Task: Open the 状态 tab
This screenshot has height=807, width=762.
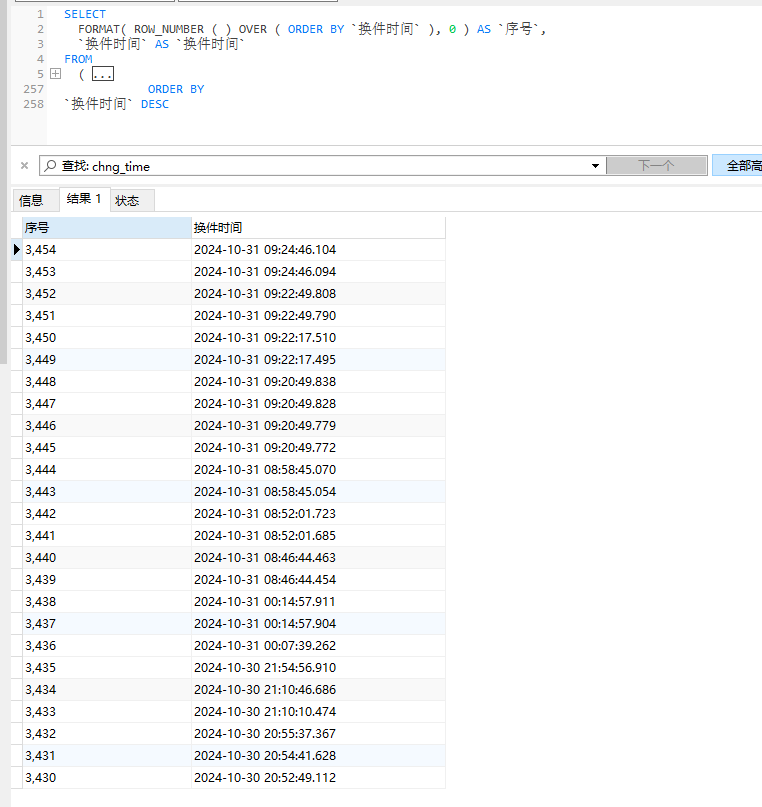Action: 128,200
